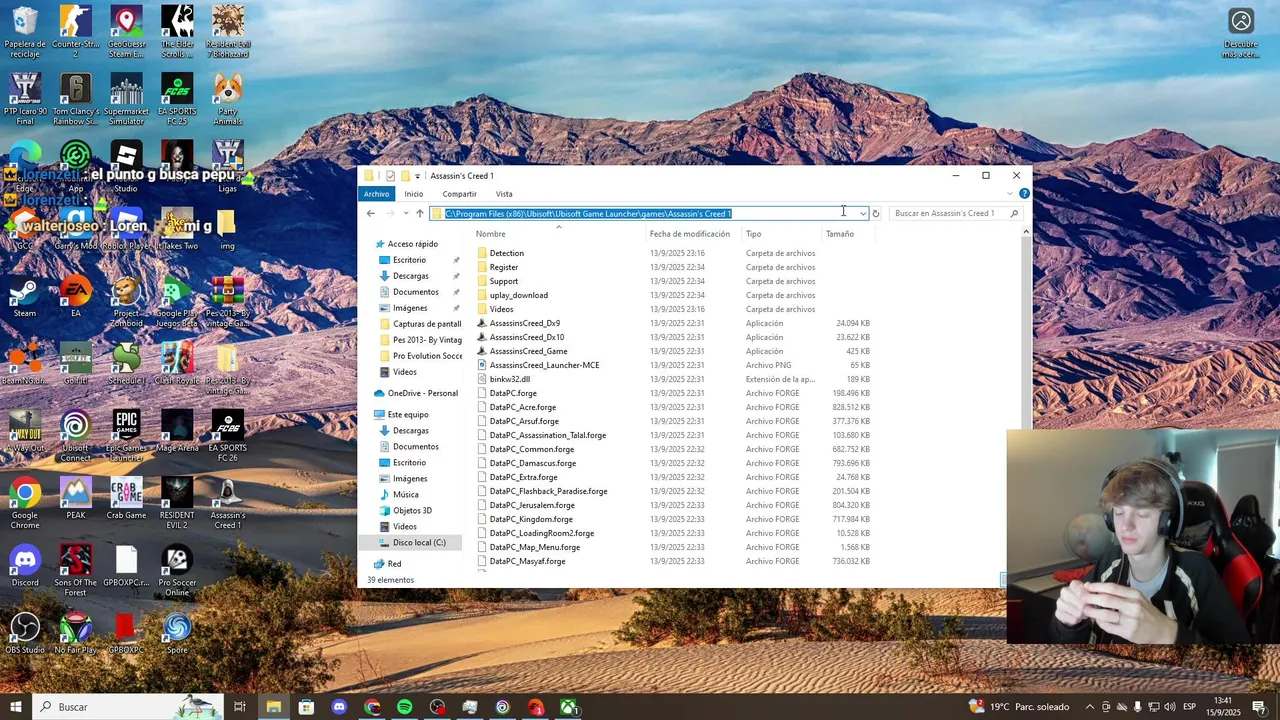1280x720 pixels.
Task: Click the Explorer search box
Action: pos(955,213)
